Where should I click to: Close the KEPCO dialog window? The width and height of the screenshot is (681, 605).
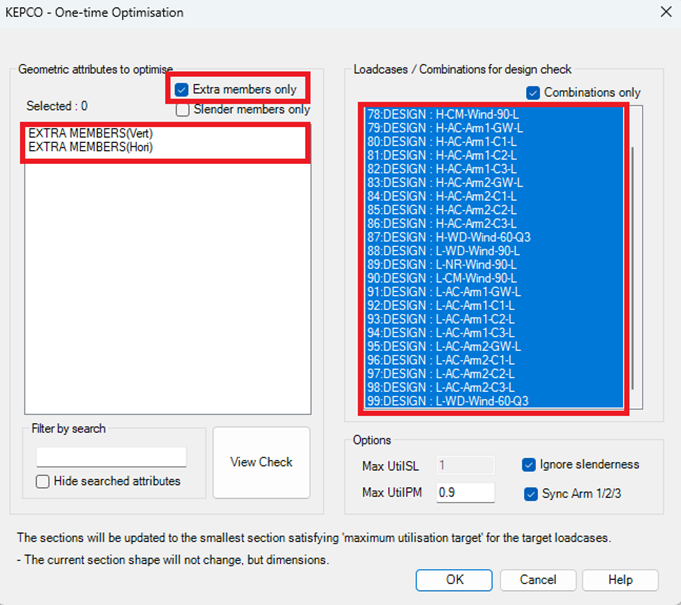point(661,12)
